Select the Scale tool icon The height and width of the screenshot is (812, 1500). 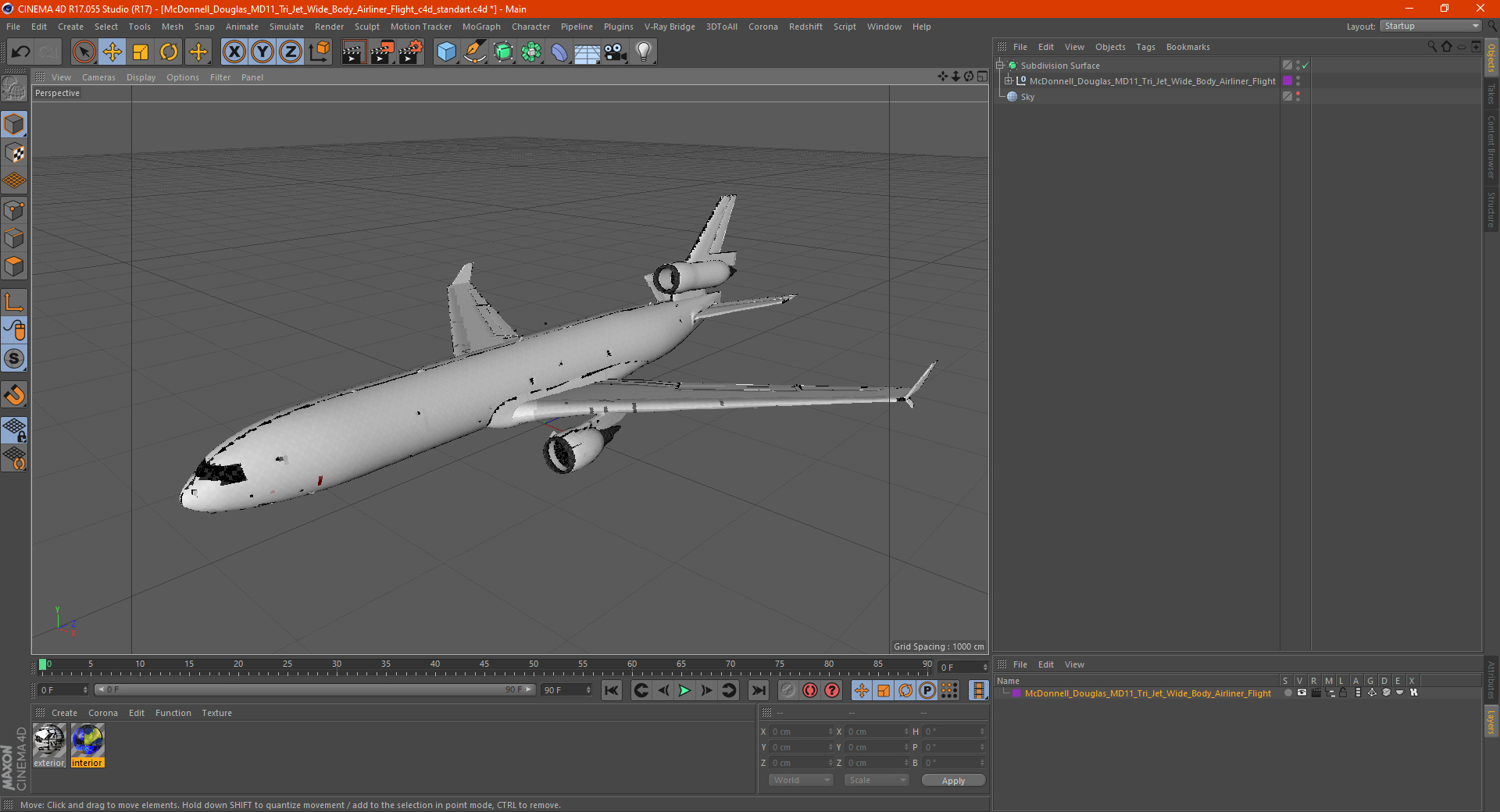141,52
